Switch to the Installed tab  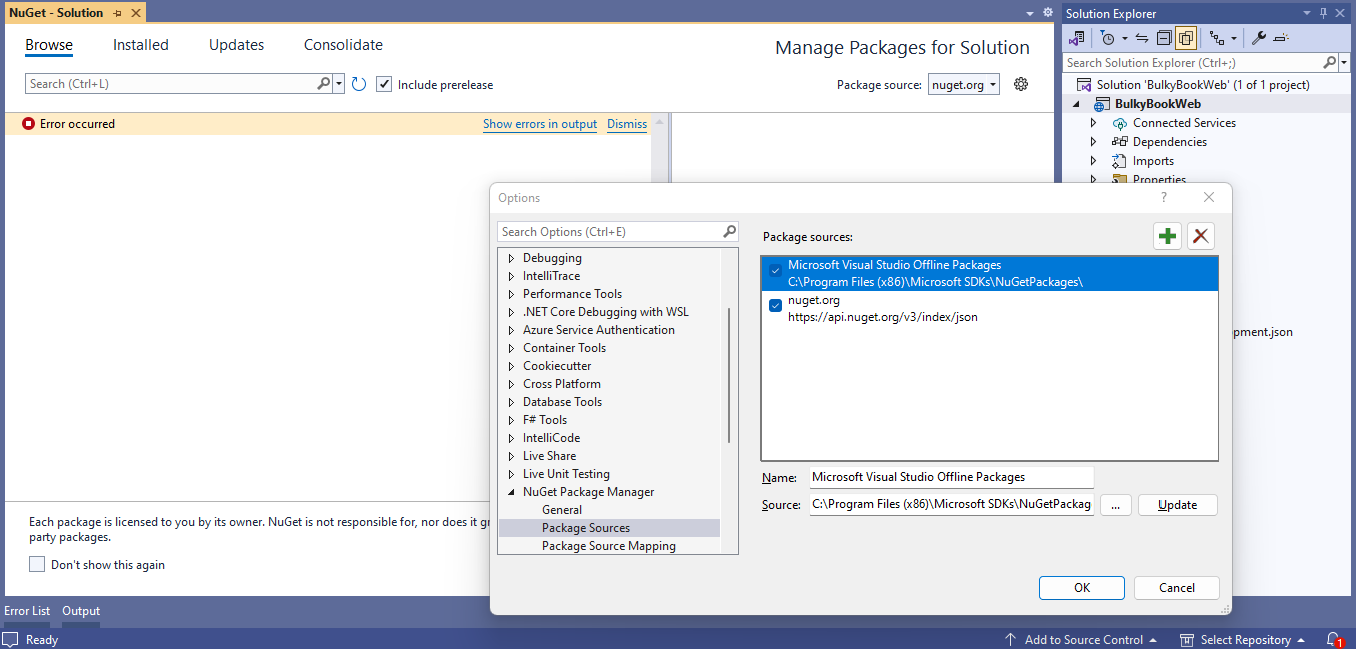click(x=140, y=44)
